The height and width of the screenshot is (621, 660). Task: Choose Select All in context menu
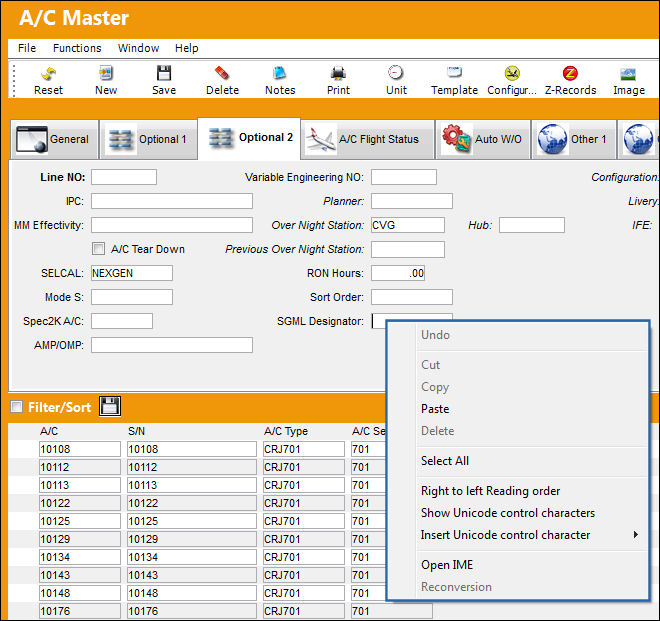pyautogui.click(x=445, y=461)
